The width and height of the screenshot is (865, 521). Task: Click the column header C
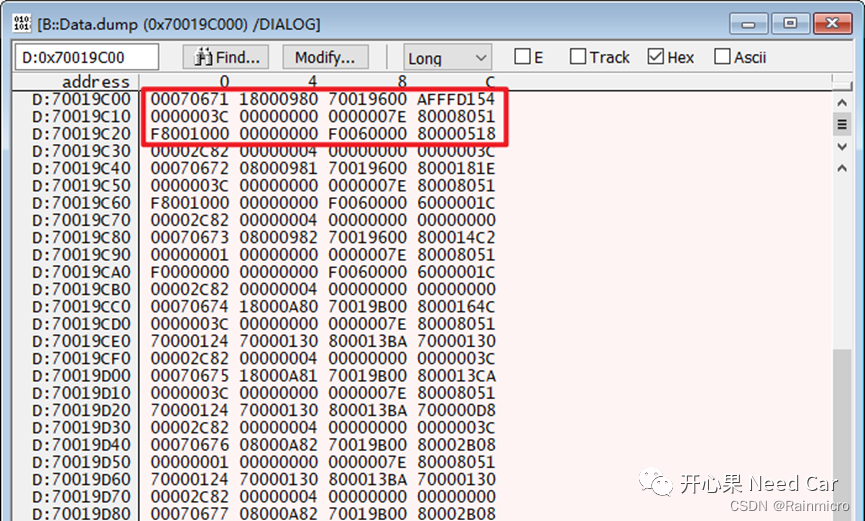[490, 82]
